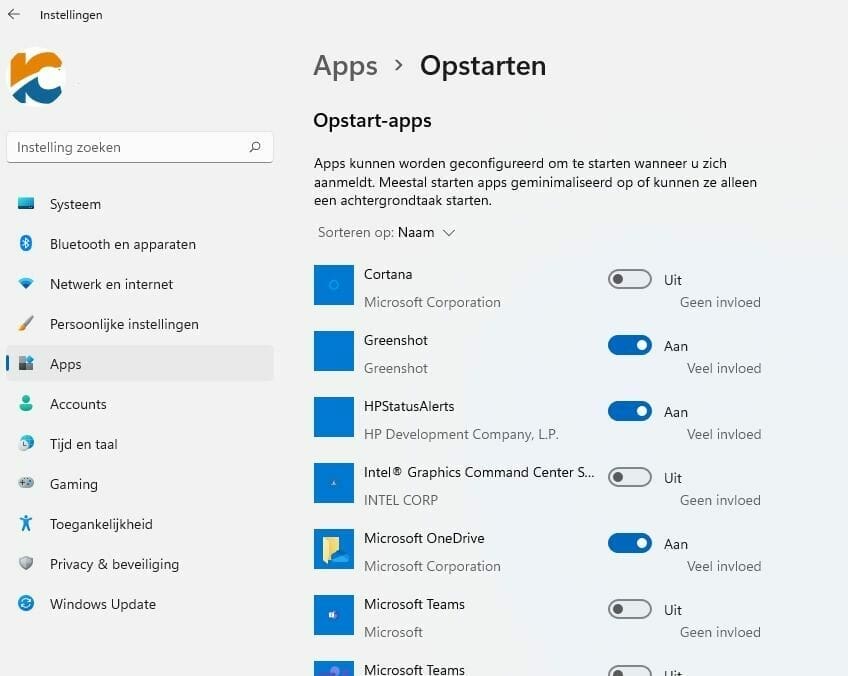The image size is (848, 676).
Task: Click the Microsoft Teams icon above the last row
Action: point(334,615)
